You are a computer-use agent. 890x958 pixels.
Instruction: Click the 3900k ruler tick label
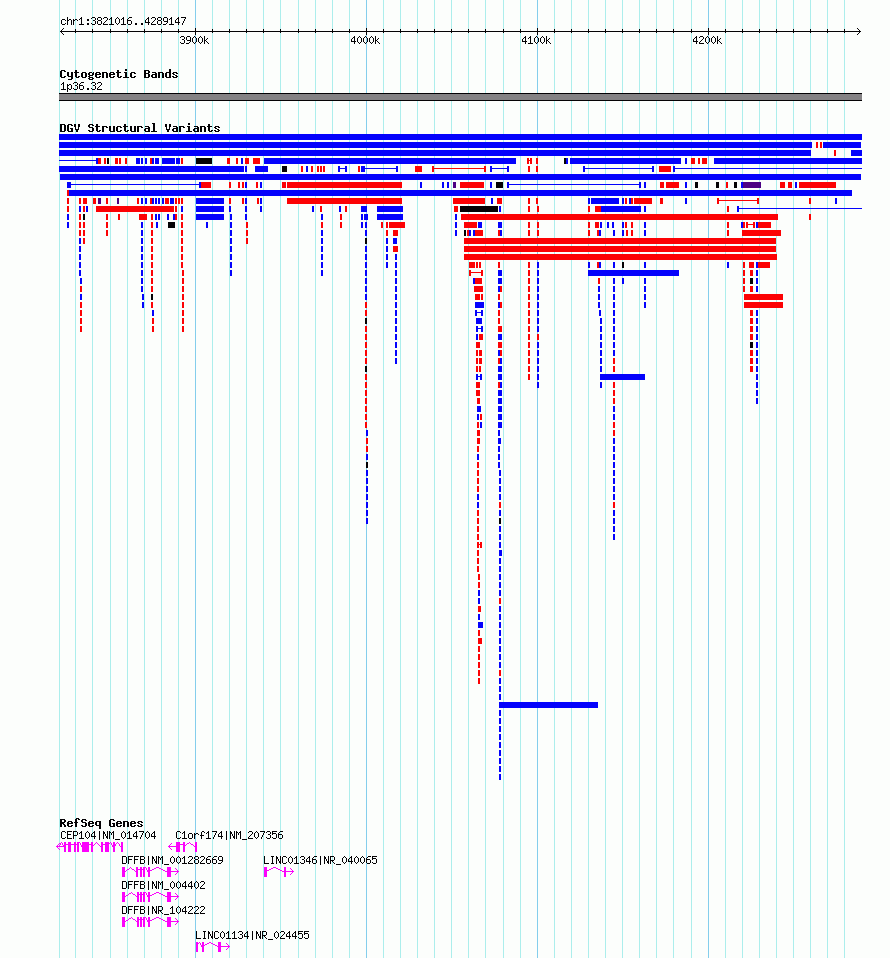[x=194, y=40]
